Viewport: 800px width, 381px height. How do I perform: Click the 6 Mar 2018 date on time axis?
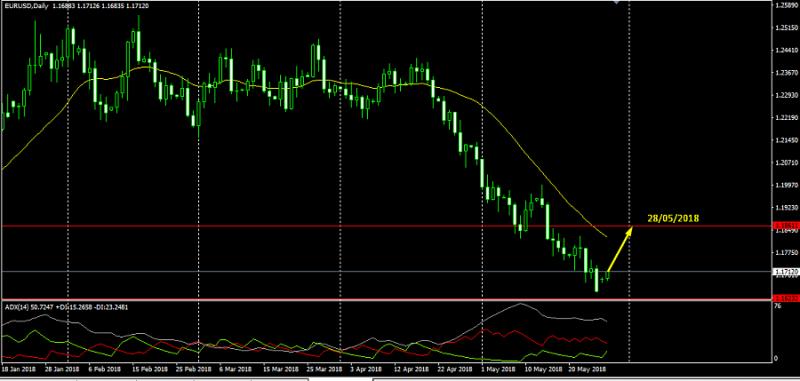pos(235,368)
